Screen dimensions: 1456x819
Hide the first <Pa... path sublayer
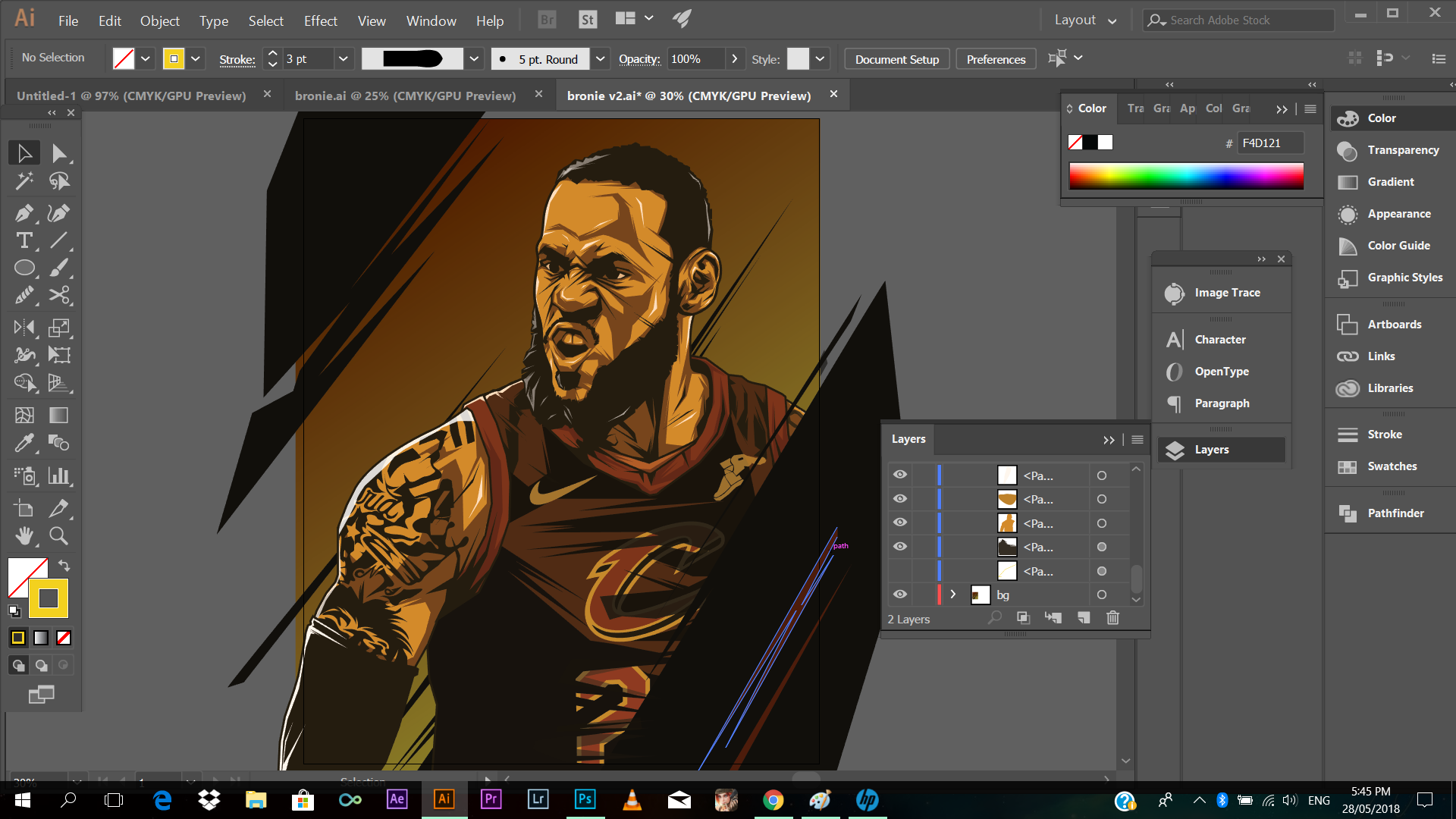(900, 475)
